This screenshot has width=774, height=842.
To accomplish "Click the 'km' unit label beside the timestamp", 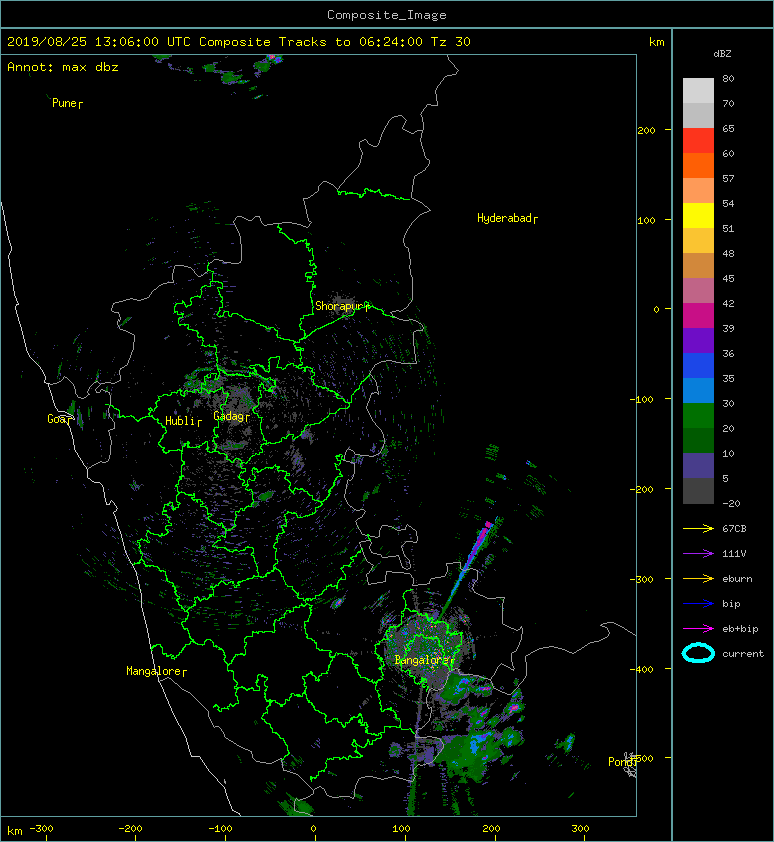I will [x=656, y=42].
